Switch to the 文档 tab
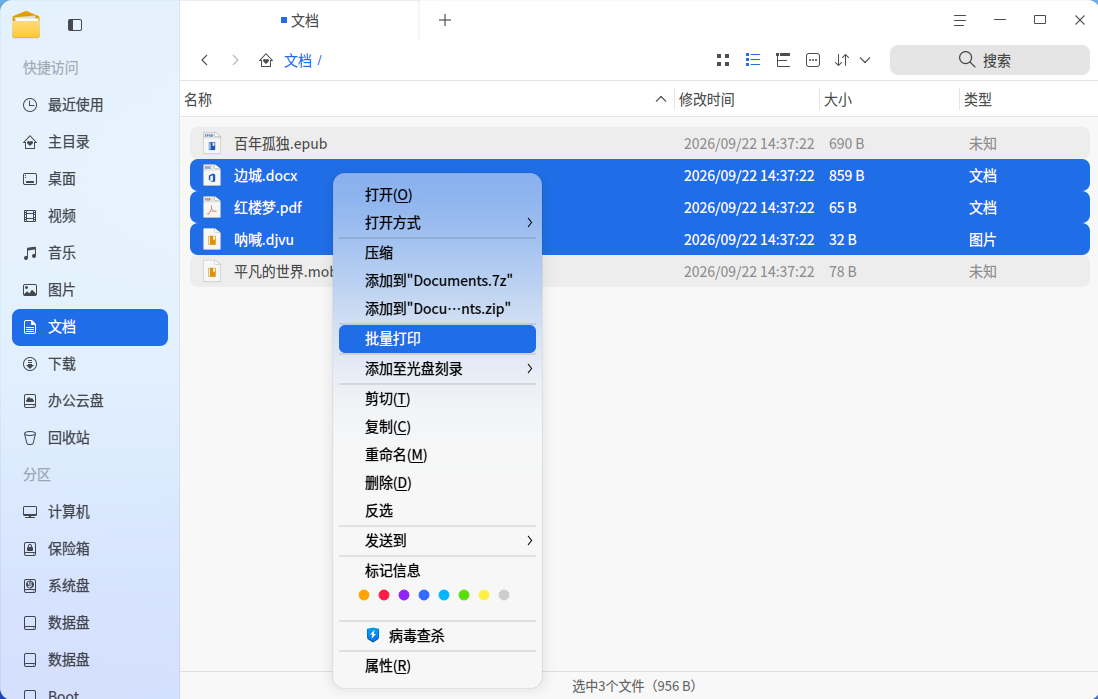 (300, 20)
